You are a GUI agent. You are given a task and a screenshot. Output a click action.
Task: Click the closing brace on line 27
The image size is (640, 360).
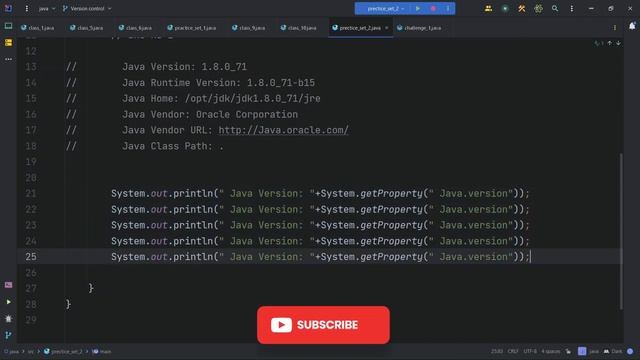point(91,289)
